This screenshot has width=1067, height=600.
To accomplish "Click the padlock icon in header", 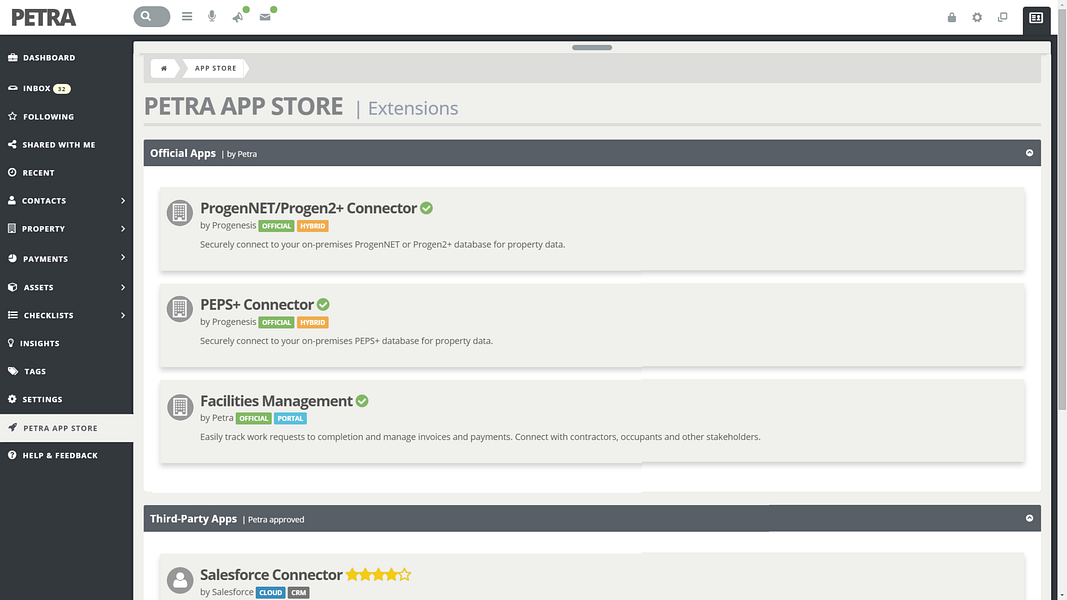I will 952,18.
